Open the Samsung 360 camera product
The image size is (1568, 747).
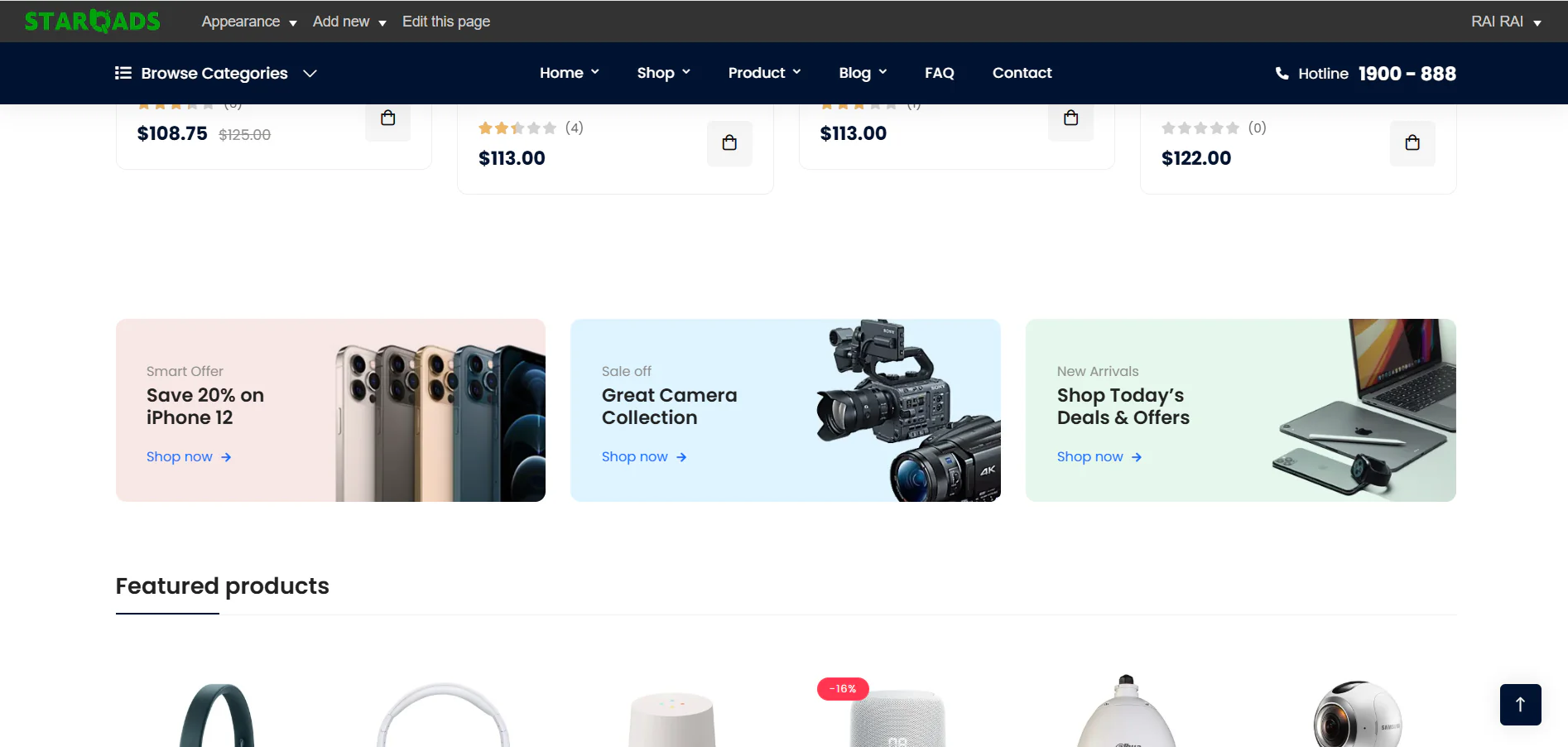click(x=1358, y=714)
